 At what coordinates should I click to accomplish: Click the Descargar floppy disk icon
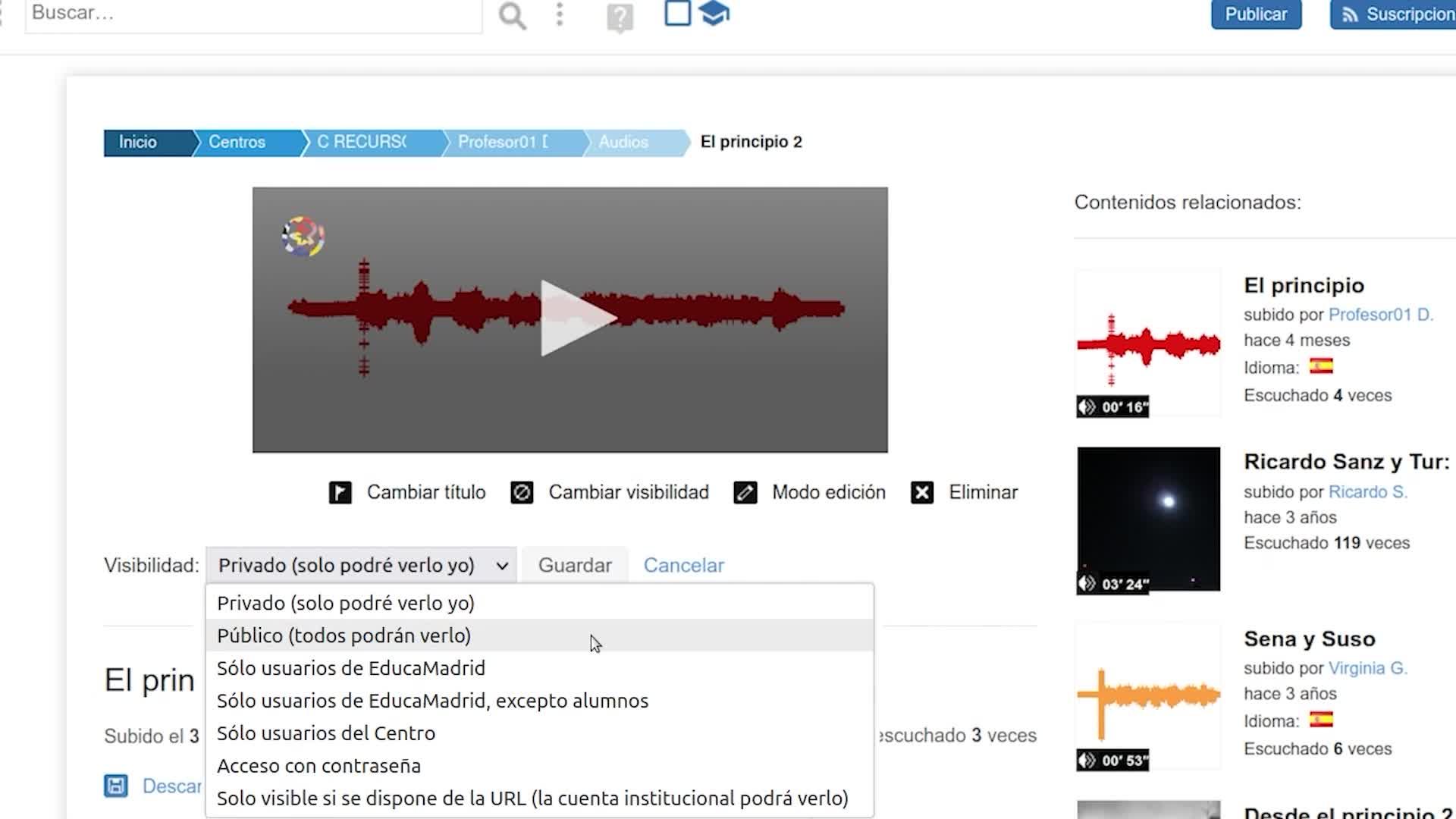tap(116, 786)
